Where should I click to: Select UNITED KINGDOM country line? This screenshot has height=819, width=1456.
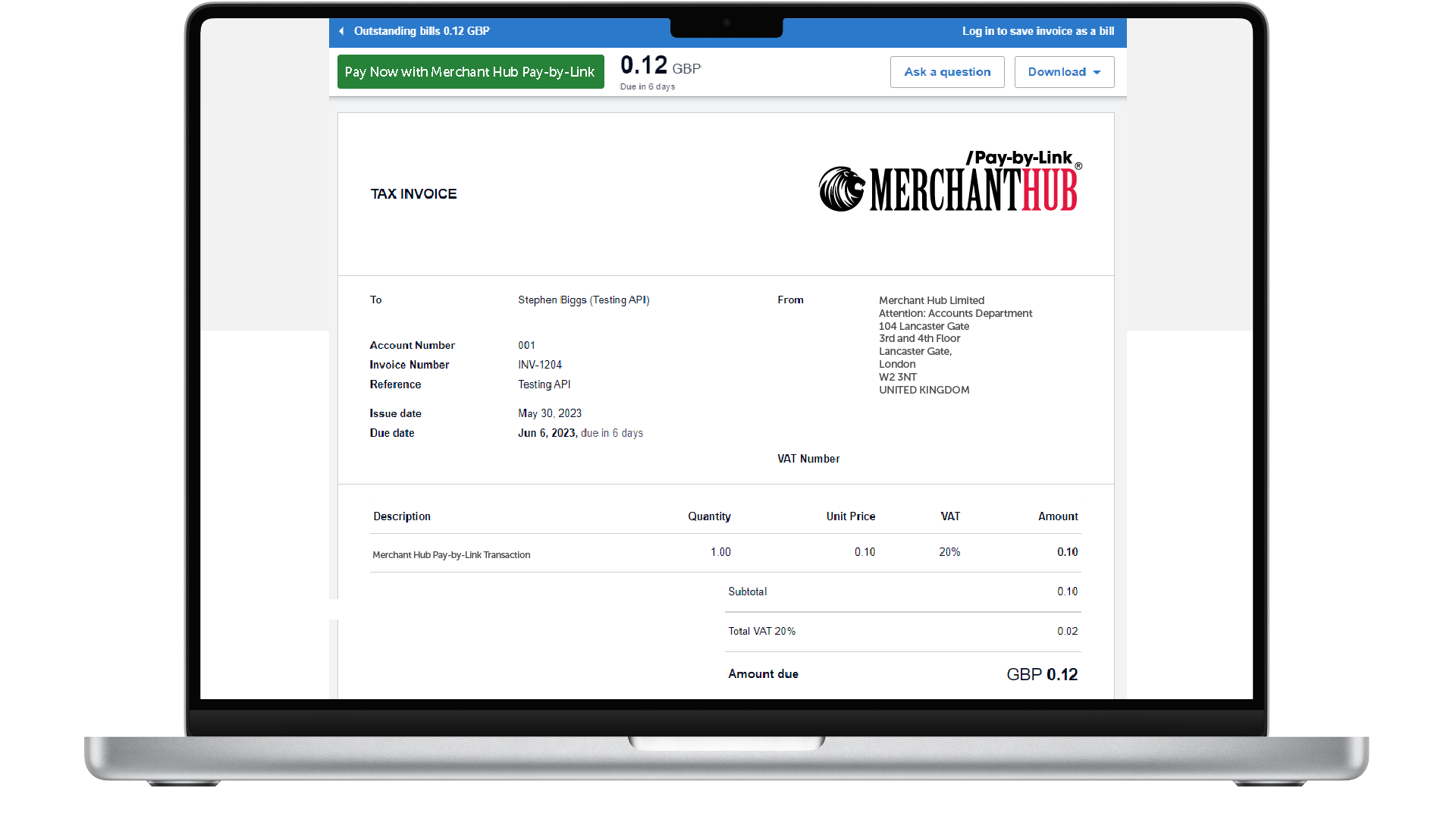point(924,390)
